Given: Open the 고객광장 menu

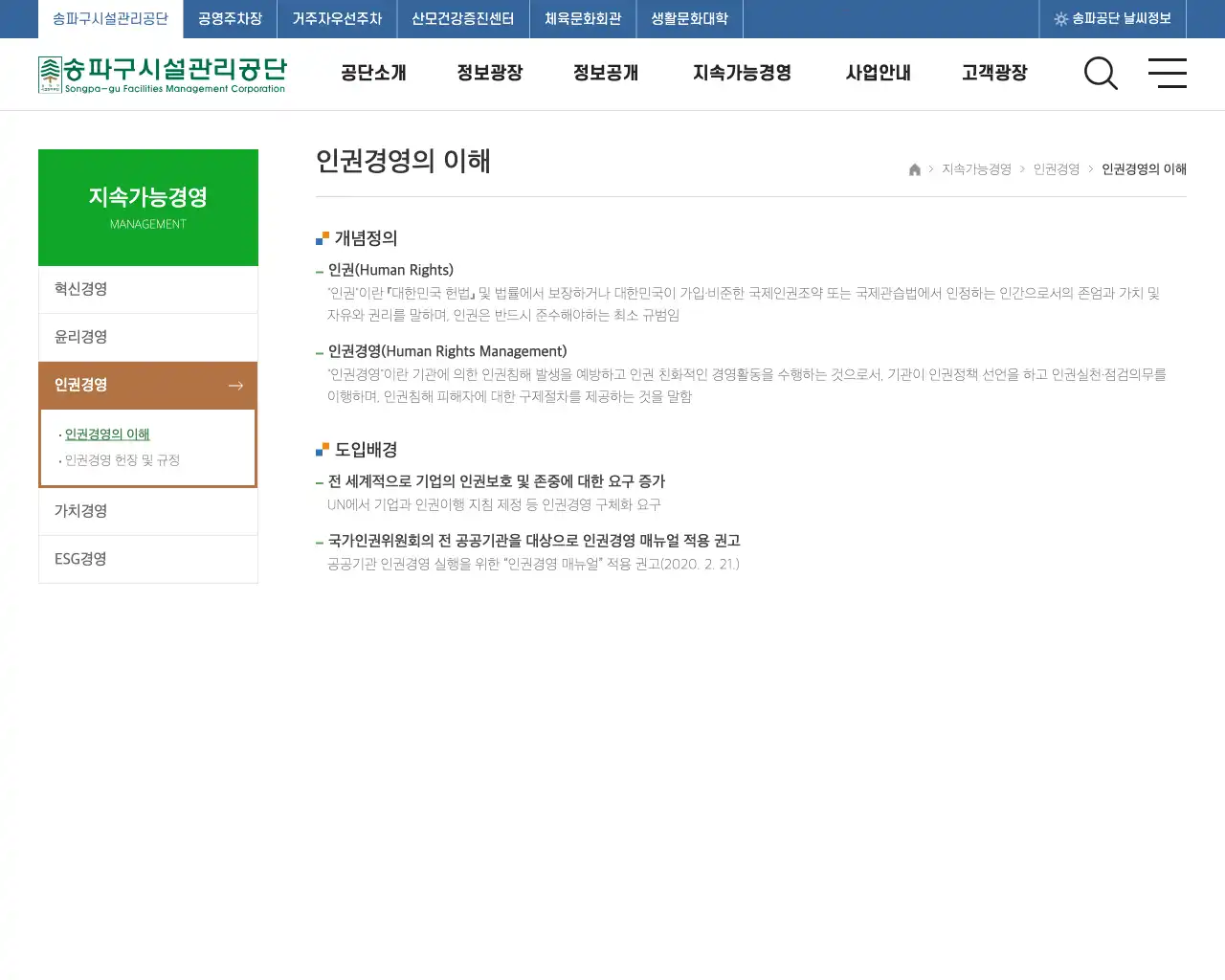Looking at the screenshot, I should pyautogui.click(x=993, y=73).
